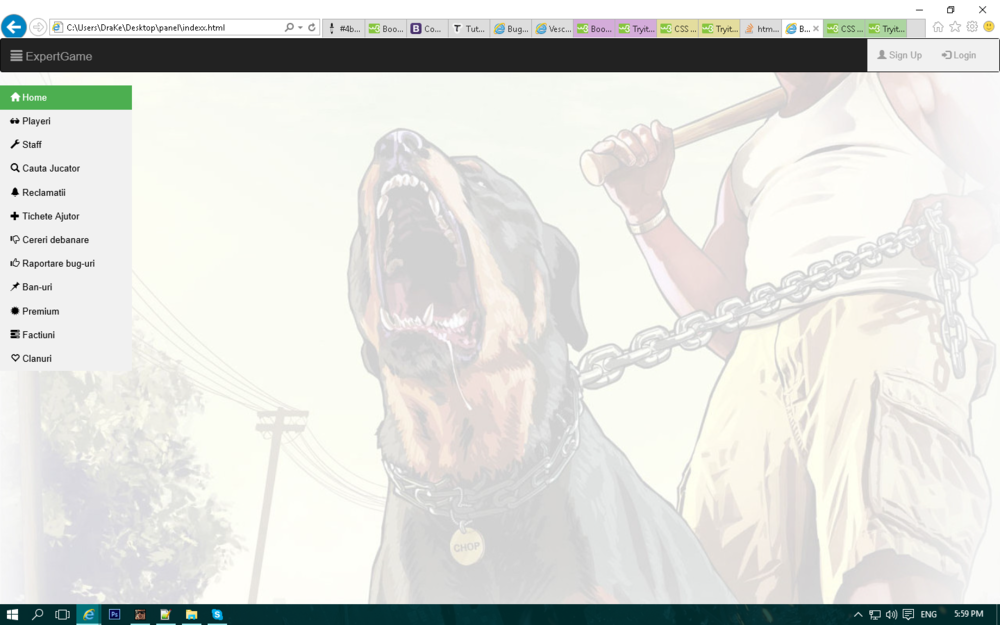Switch to the '#4b...' browser tab
The height and width of the screenshot is (625, 1000).
click(x=344, y=28)
